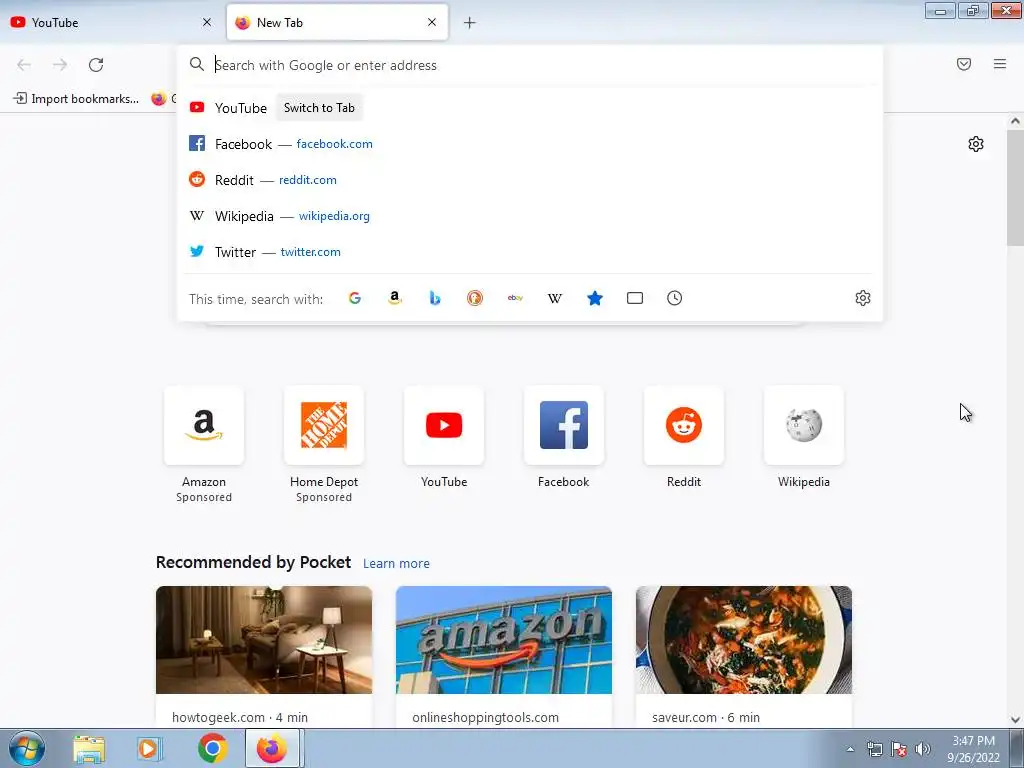Click scrollbar up arrow

tap(1015, 121)
